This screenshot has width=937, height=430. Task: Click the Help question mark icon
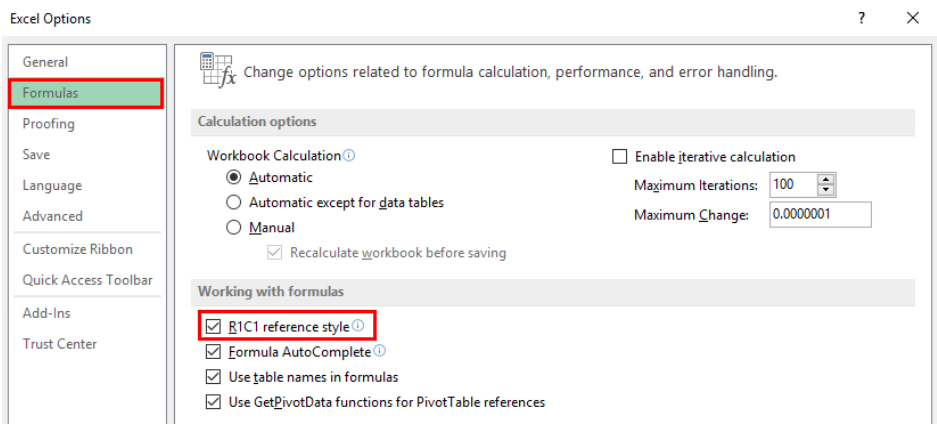click(861, 19)
